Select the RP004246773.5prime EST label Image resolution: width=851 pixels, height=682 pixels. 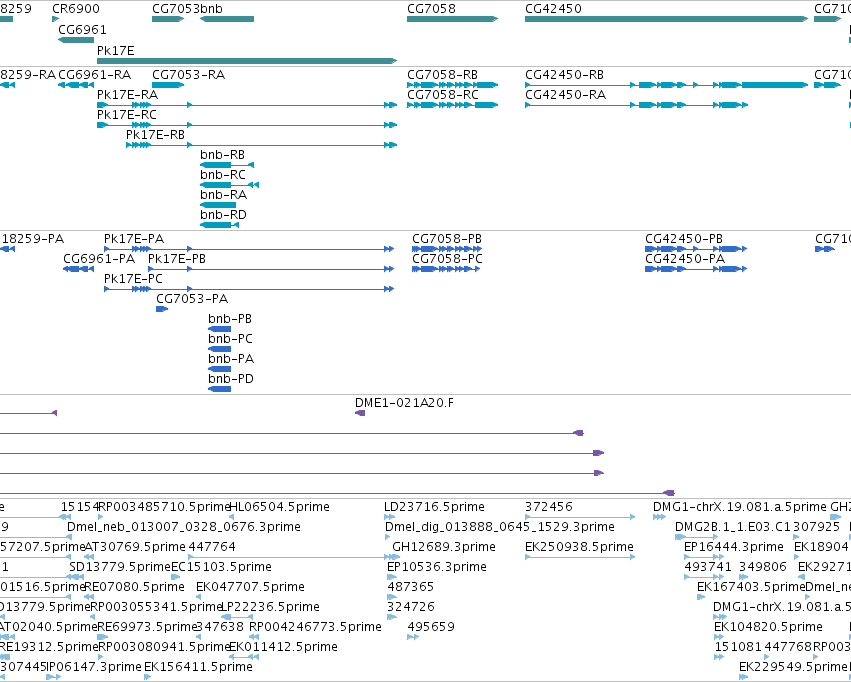point(315,627)
